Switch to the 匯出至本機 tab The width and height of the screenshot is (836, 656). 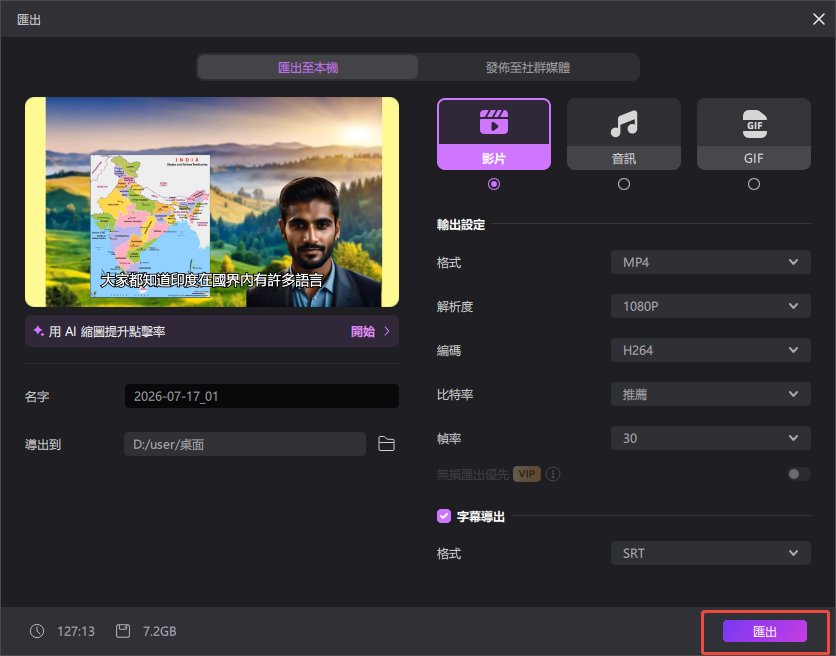pyautogui.click(x=308, y=67)
